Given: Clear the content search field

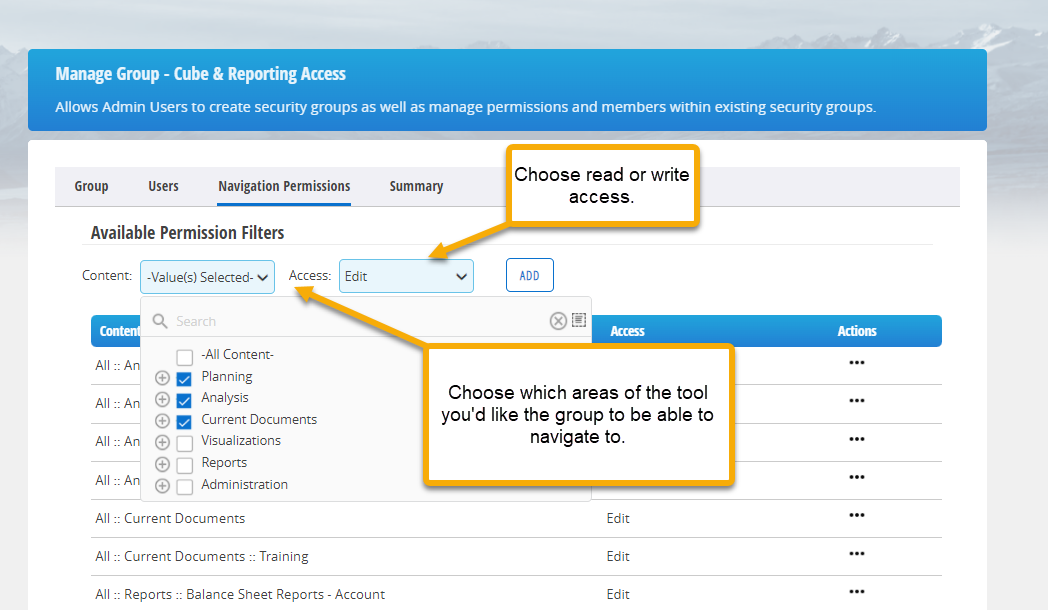Looking at the screenshot, I should tap(558, 321).
